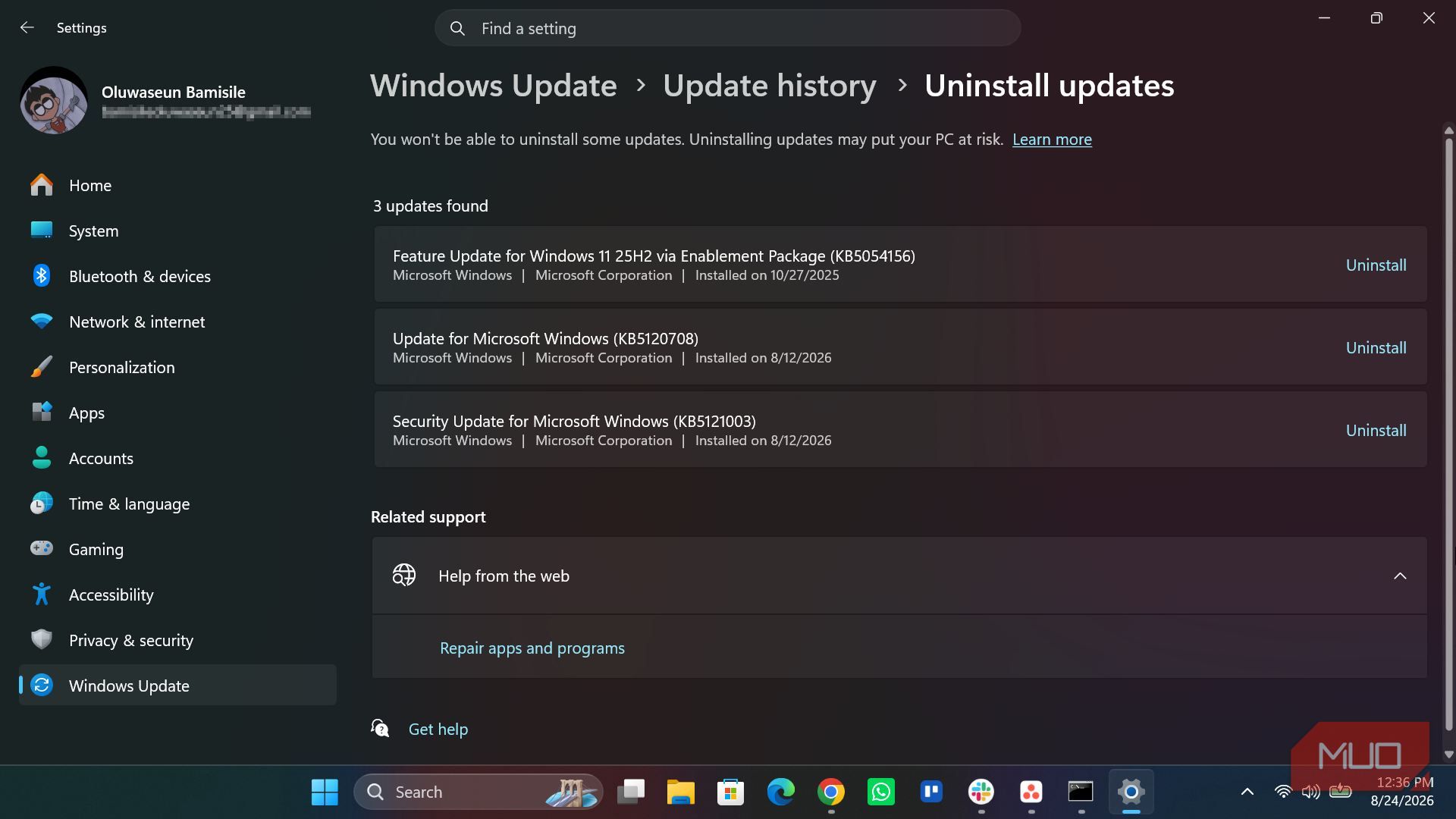
Task: Click "Installed on 10/27/2025" text
Action: point(767,275)
